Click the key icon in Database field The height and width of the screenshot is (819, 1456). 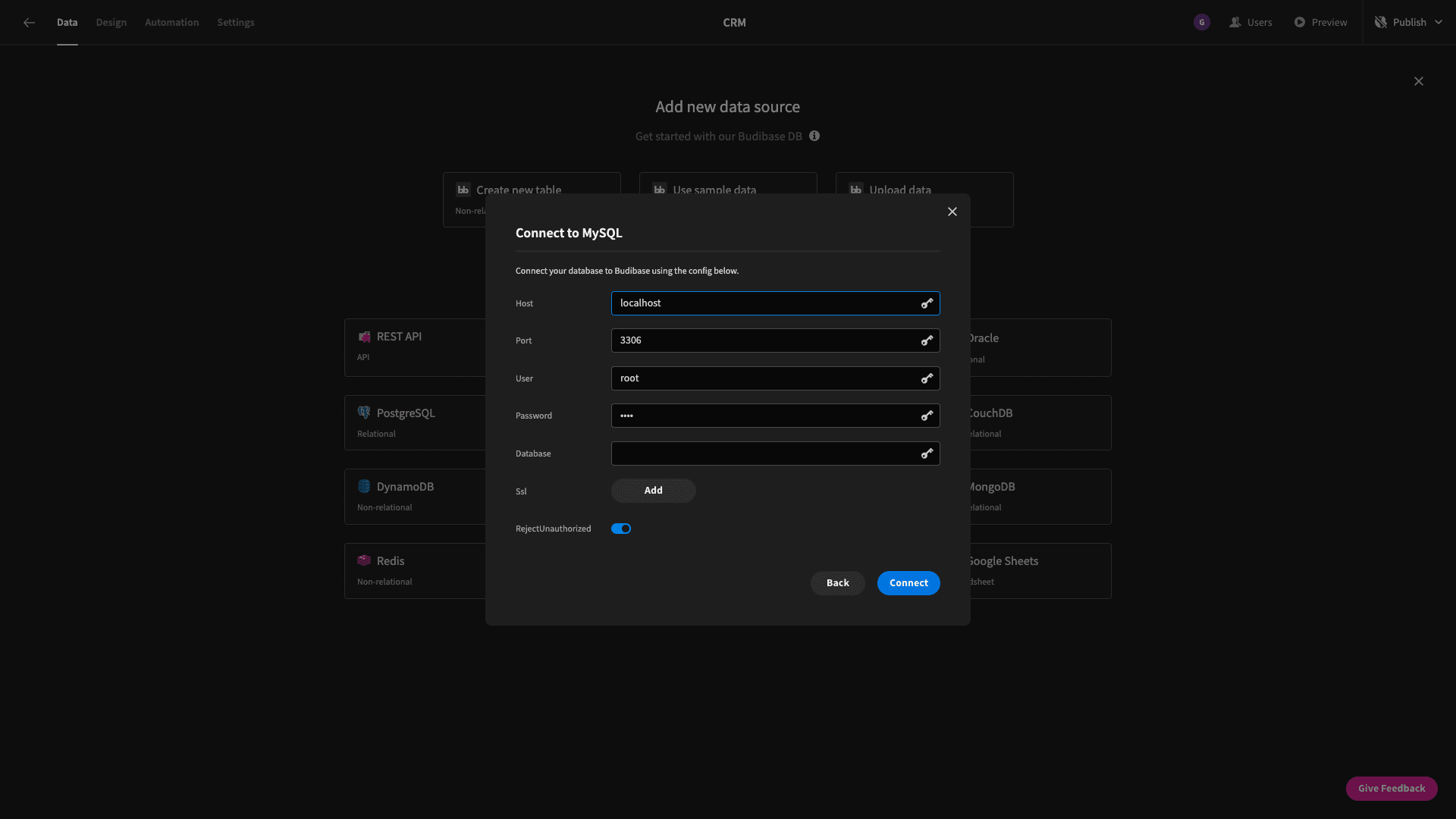[927, 453]
